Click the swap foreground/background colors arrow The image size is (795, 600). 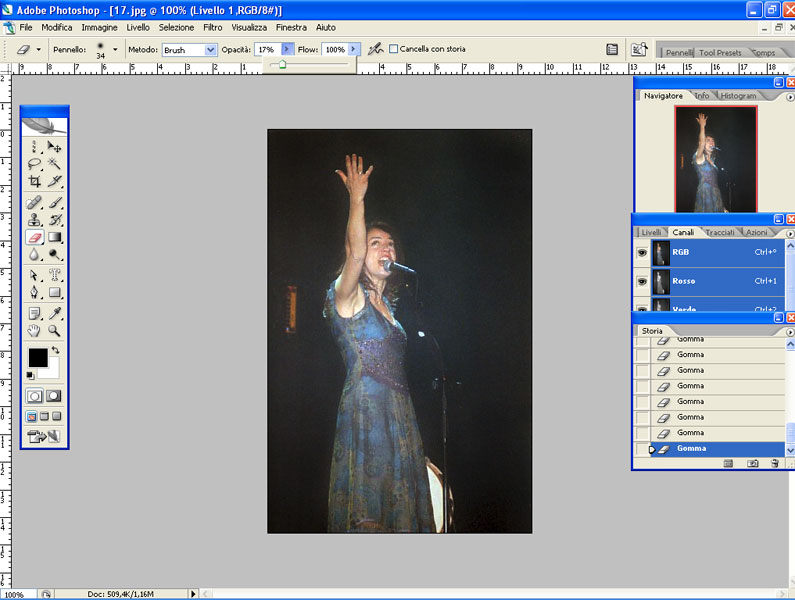55,350
